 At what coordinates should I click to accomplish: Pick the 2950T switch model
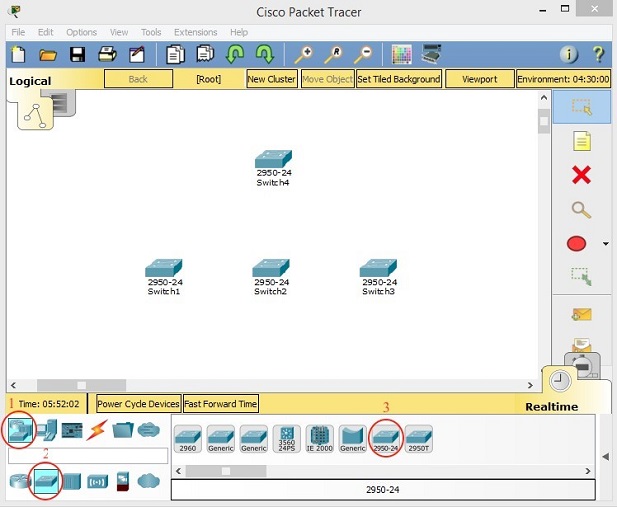419,439
